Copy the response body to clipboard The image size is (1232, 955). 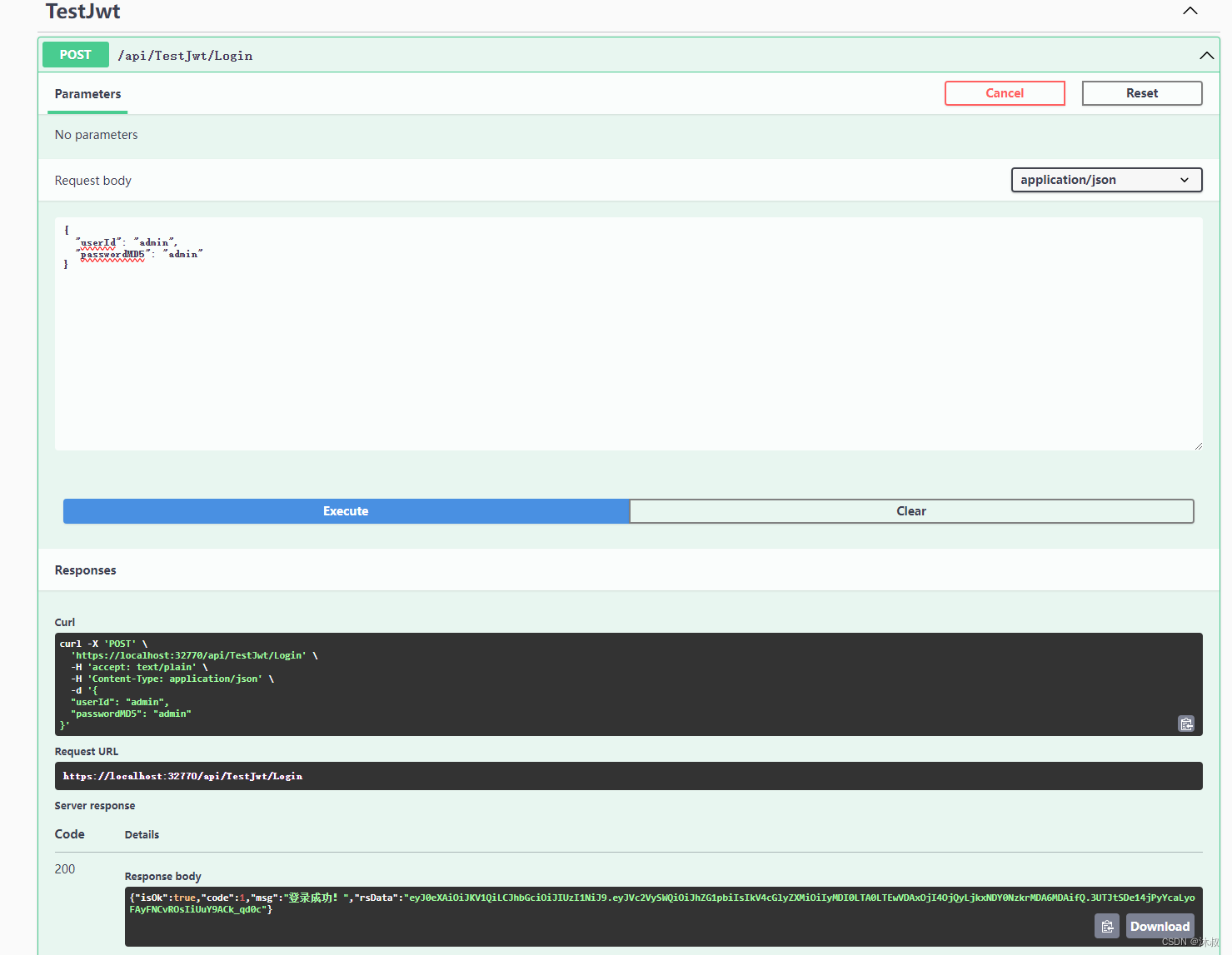[x=1107, y=926]
